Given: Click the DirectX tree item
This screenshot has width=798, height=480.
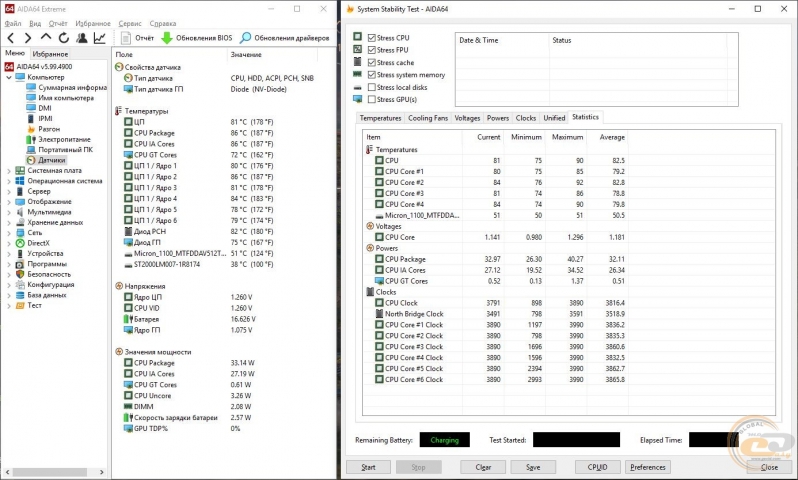Looking at the screenshot, I should click(x=33, y=243).
